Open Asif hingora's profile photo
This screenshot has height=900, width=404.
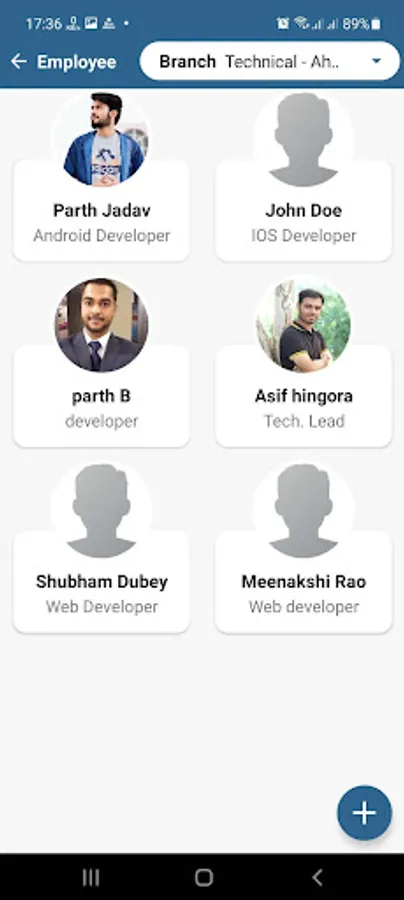click(x=304, y=325)
